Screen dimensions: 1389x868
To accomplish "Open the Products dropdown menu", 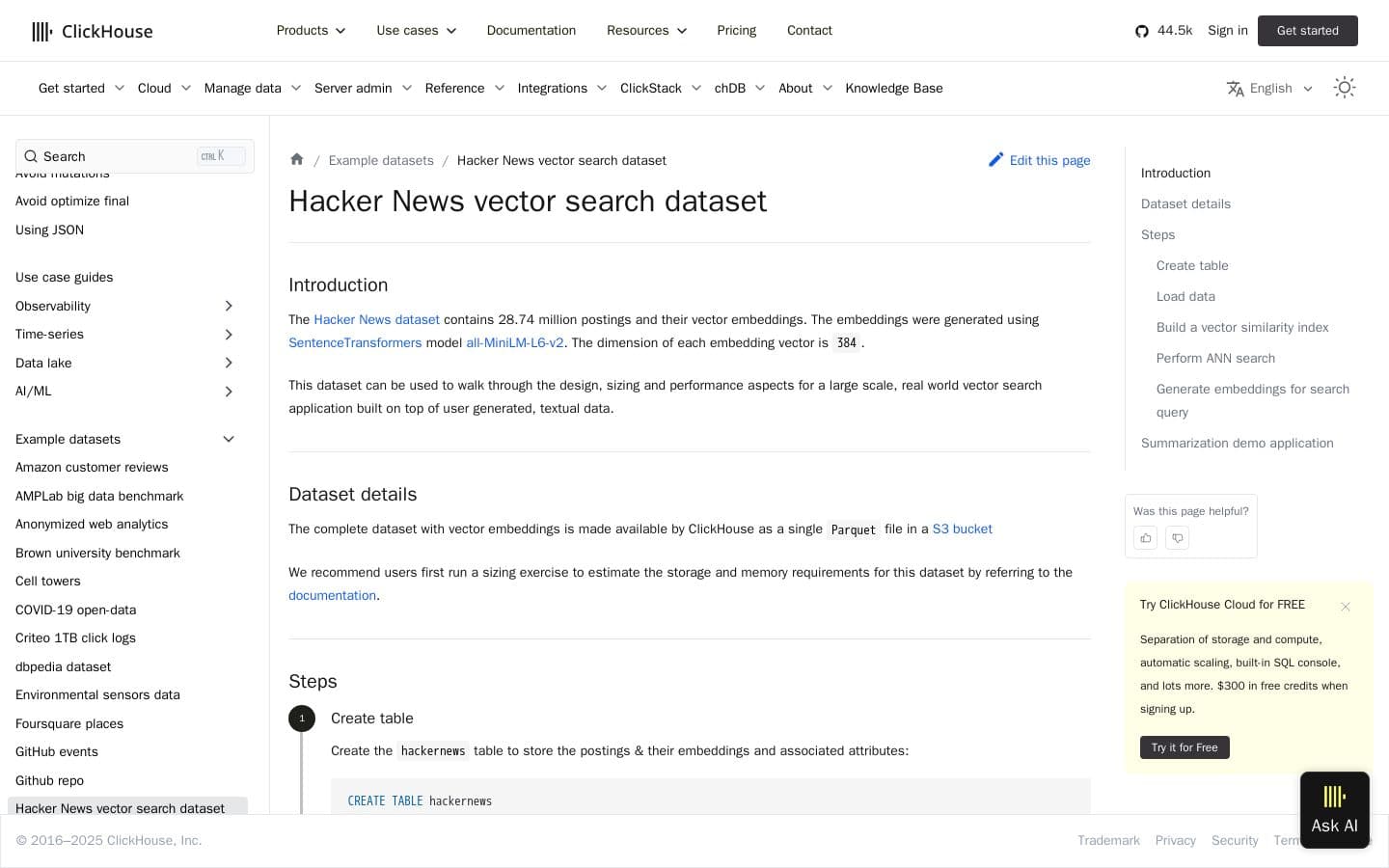I will tap(311, 30).
